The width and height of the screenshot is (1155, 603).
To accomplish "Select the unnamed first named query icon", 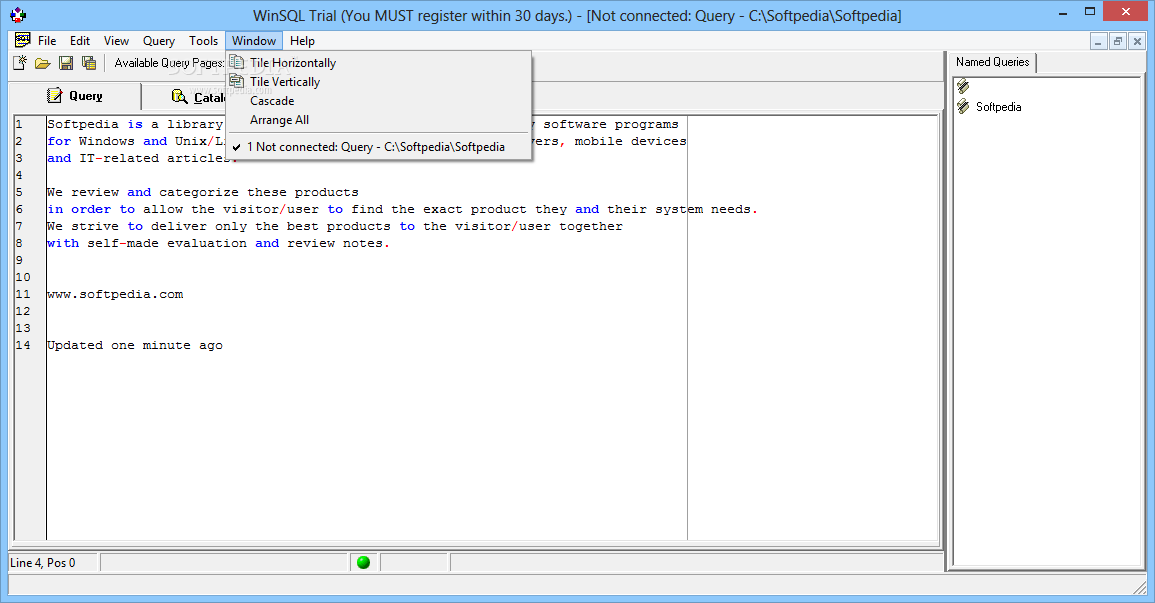I will 963,87.
